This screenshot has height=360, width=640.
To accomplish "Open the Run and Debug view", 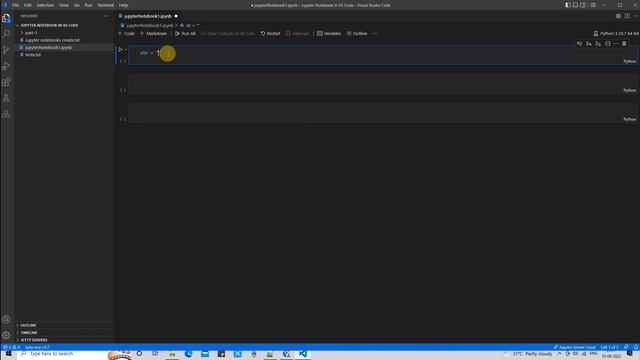I will (x=6, y=66).
